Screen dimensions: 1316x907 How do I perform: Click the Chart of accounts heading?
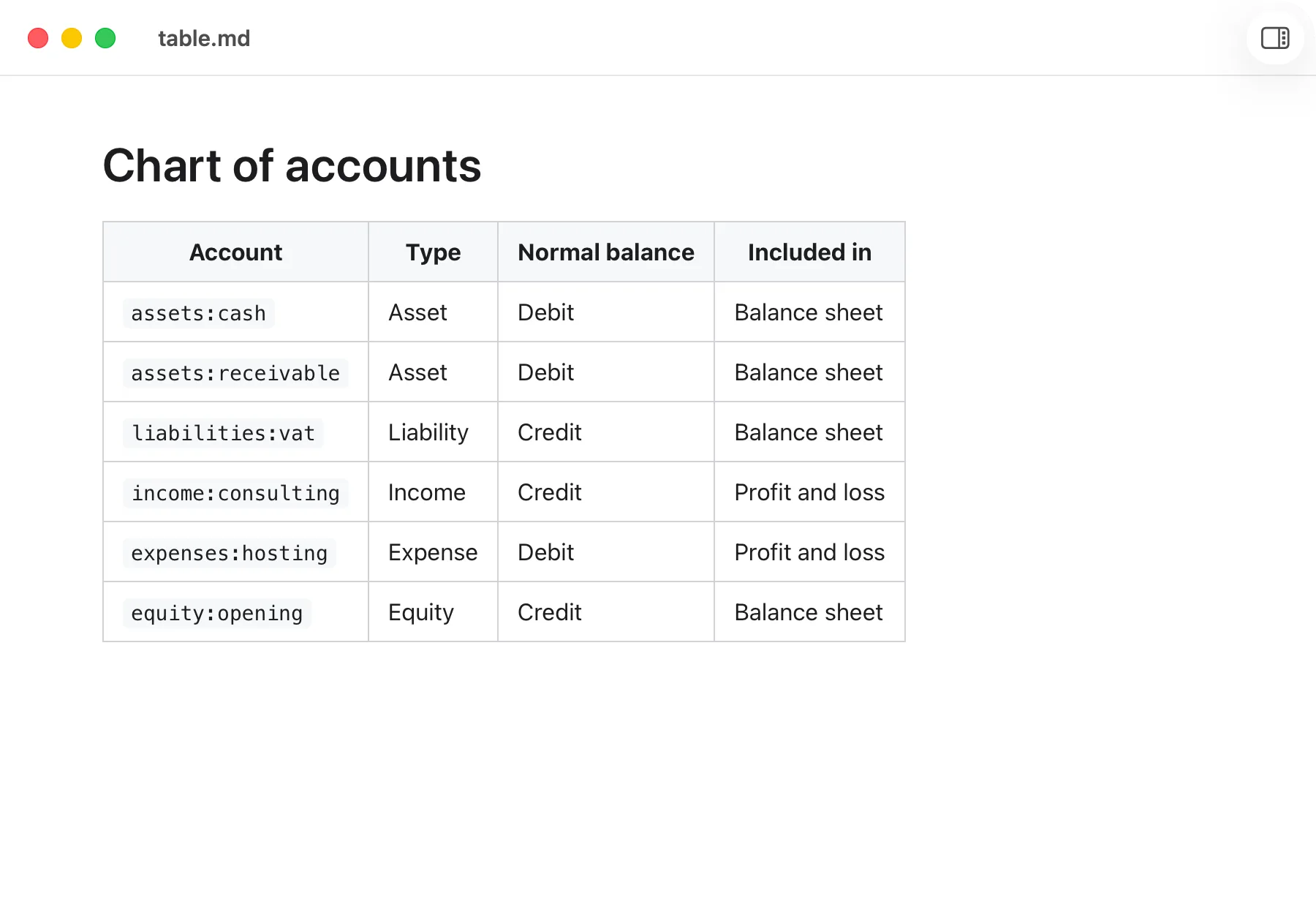click(x=292, y=166)
